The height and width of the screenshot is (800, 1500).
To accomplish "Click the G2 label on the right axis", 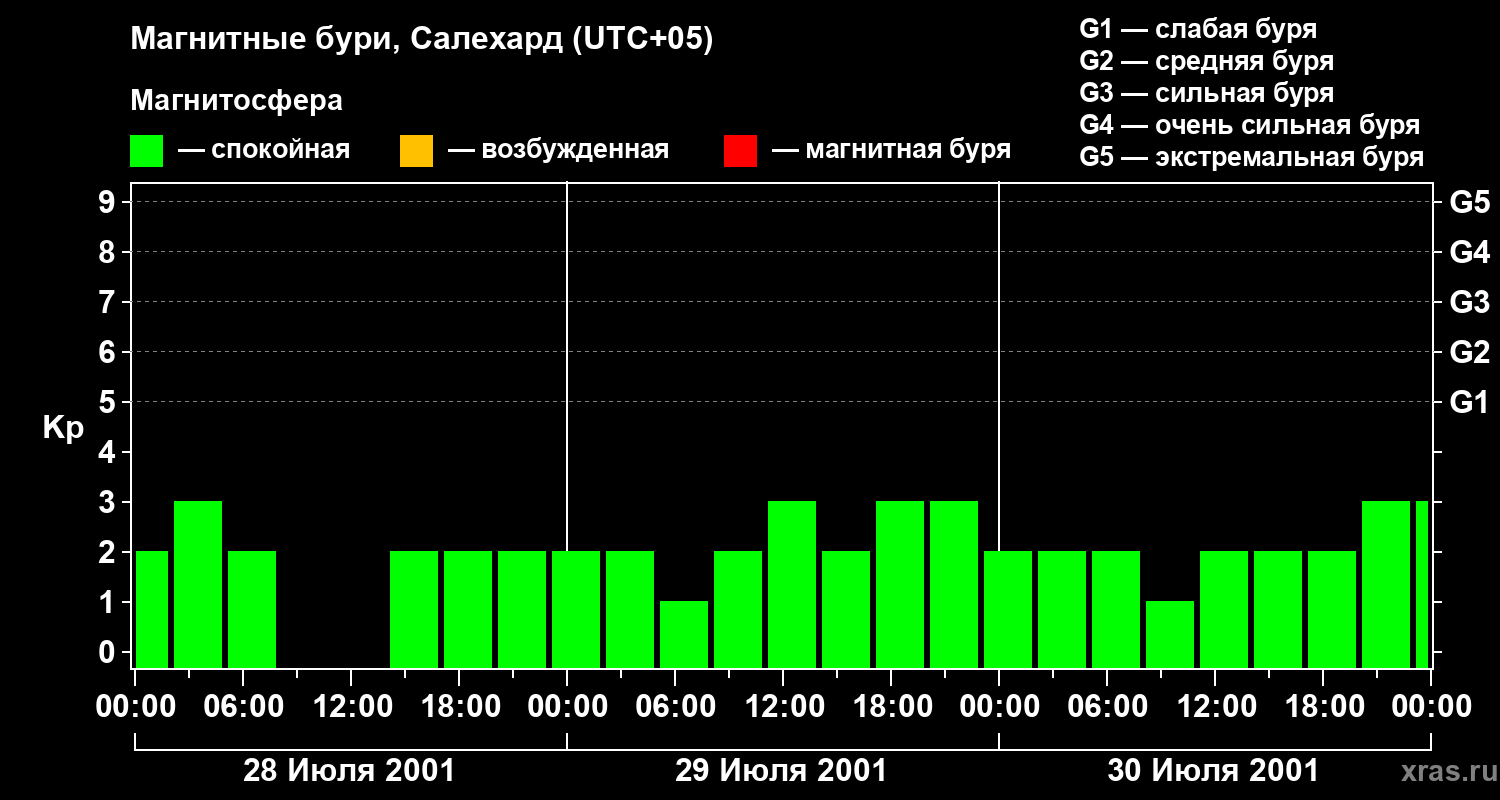I will tap(1470, 352).
